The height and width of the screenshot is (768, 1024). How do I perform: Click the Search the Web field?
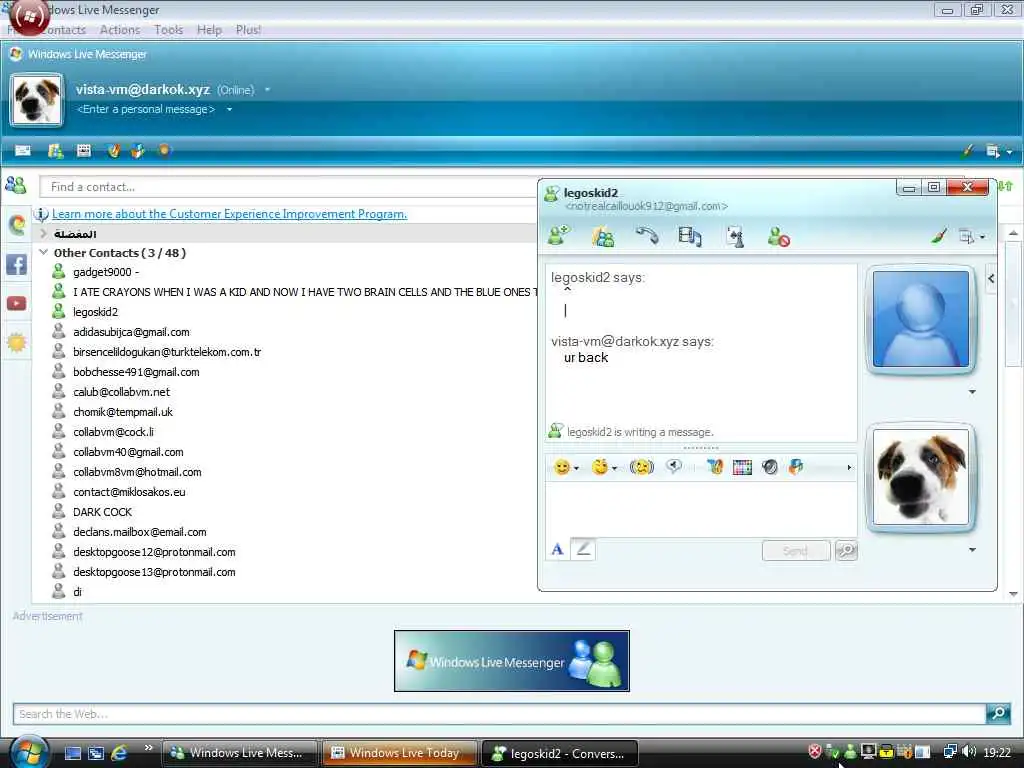pos(499,714)
